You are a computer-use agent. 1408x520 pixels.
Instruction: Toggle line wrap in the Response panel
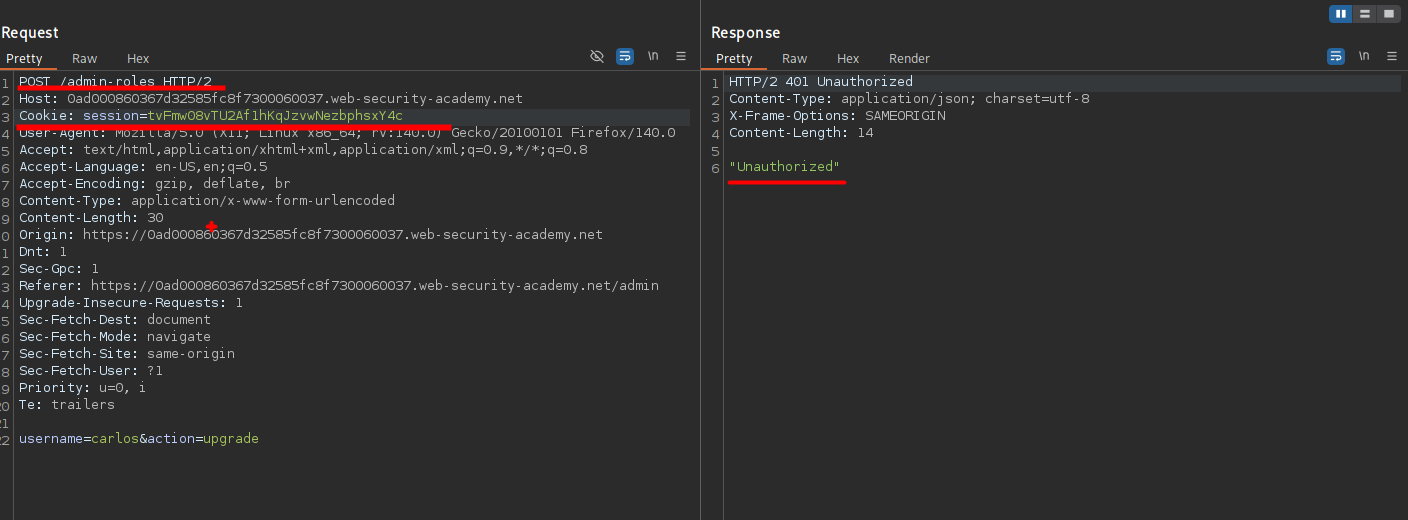1336,56
